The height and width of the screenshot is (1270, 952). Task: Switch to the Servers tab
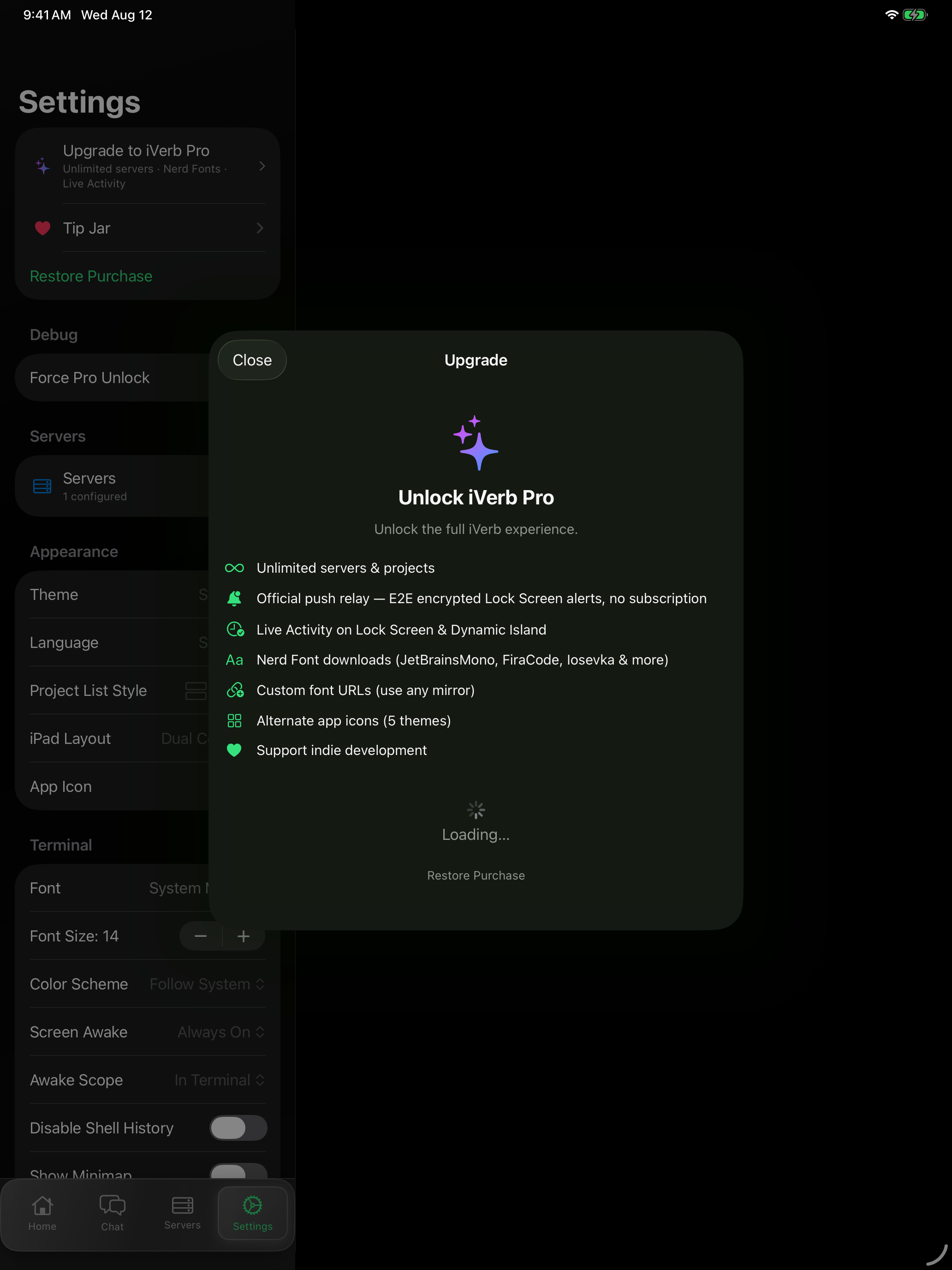(x=183, y=1213)
